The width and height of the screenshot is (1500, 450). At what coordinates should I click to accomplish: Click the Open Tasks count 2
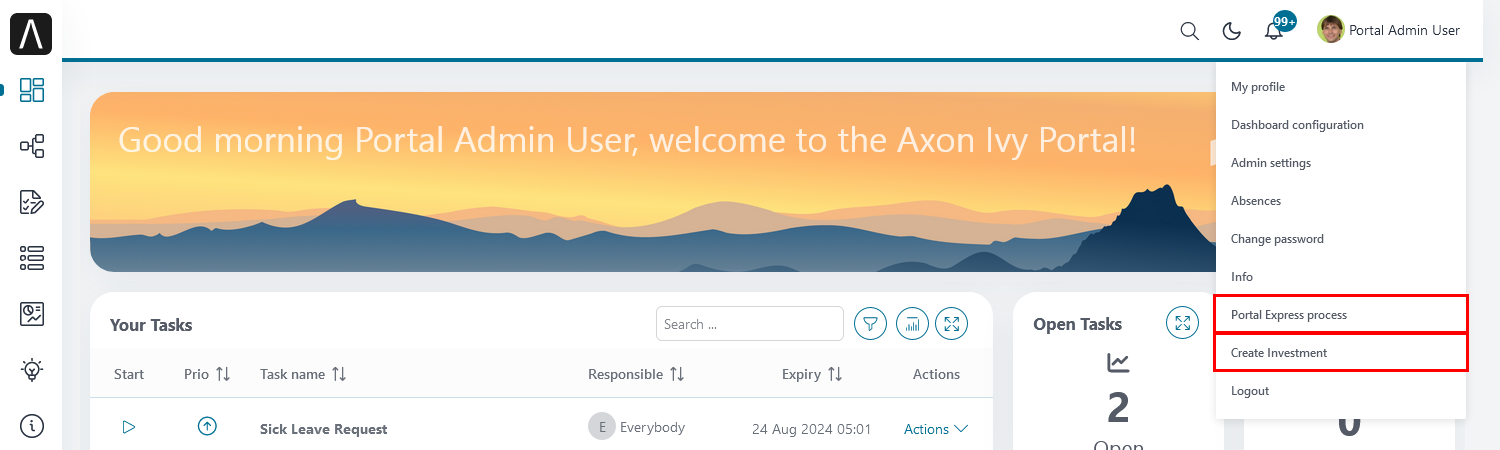[x=1118, y=408]
